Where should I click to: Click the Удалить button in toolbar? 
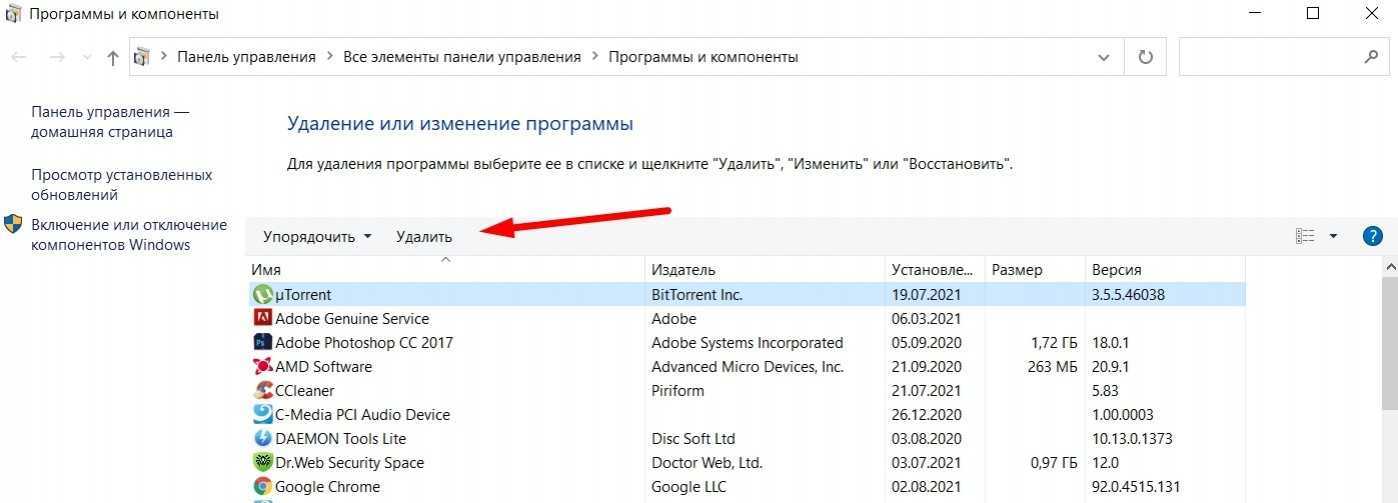(x=424, y=237)
